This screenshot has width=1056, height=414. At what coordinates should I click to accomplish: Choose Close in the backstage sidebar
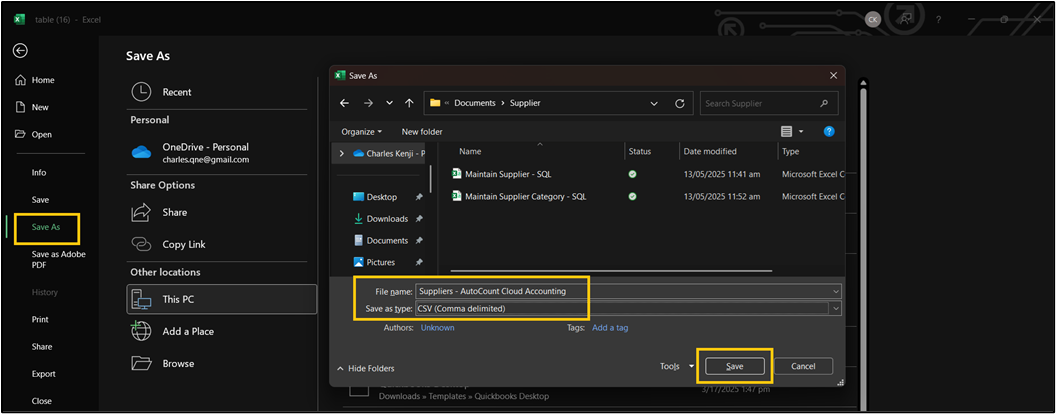[41, 401]
